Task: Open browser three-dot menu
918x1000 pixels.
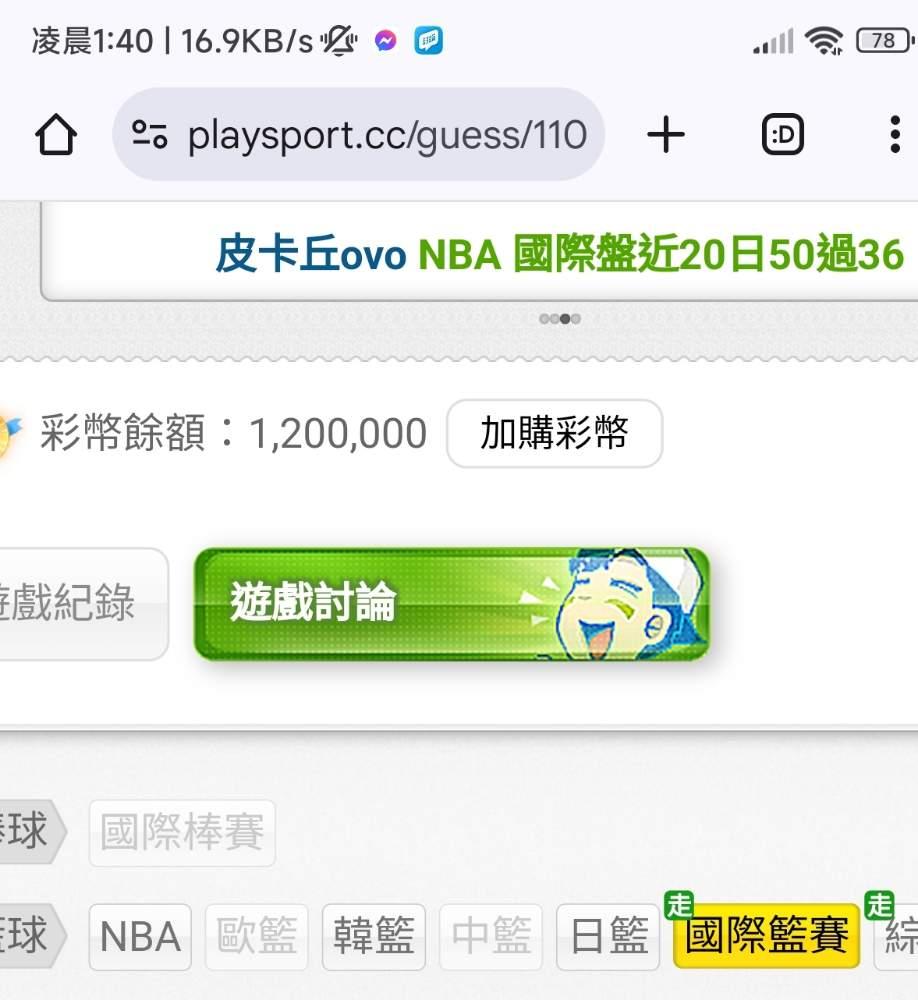Action: (895, 135)
